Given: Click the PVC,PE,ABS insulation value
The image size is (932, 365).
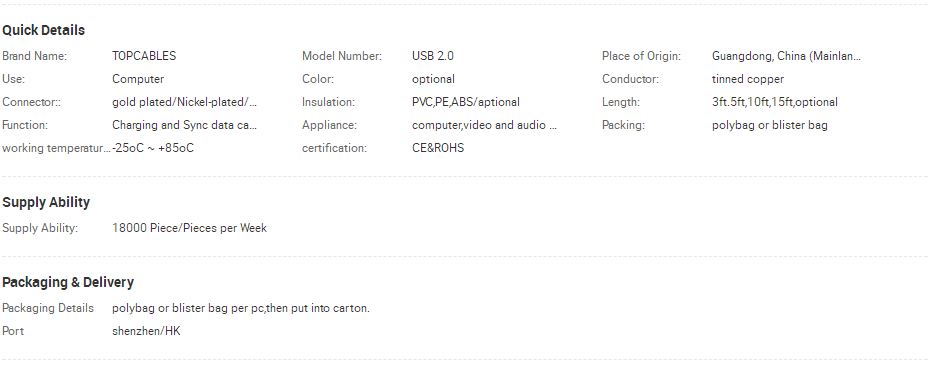Looking at the screenshot, I should (x=465, y=102).
